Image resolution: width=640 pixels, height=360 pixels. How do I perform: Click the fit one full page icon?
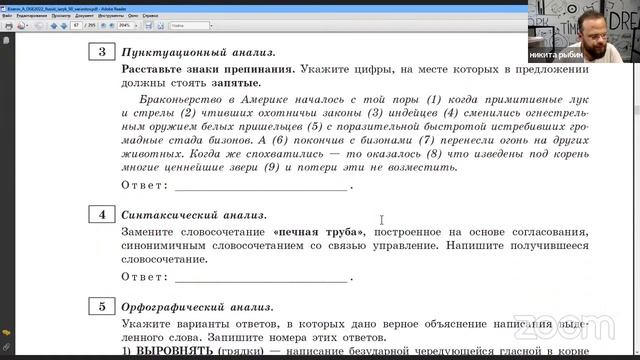[160, 26]
